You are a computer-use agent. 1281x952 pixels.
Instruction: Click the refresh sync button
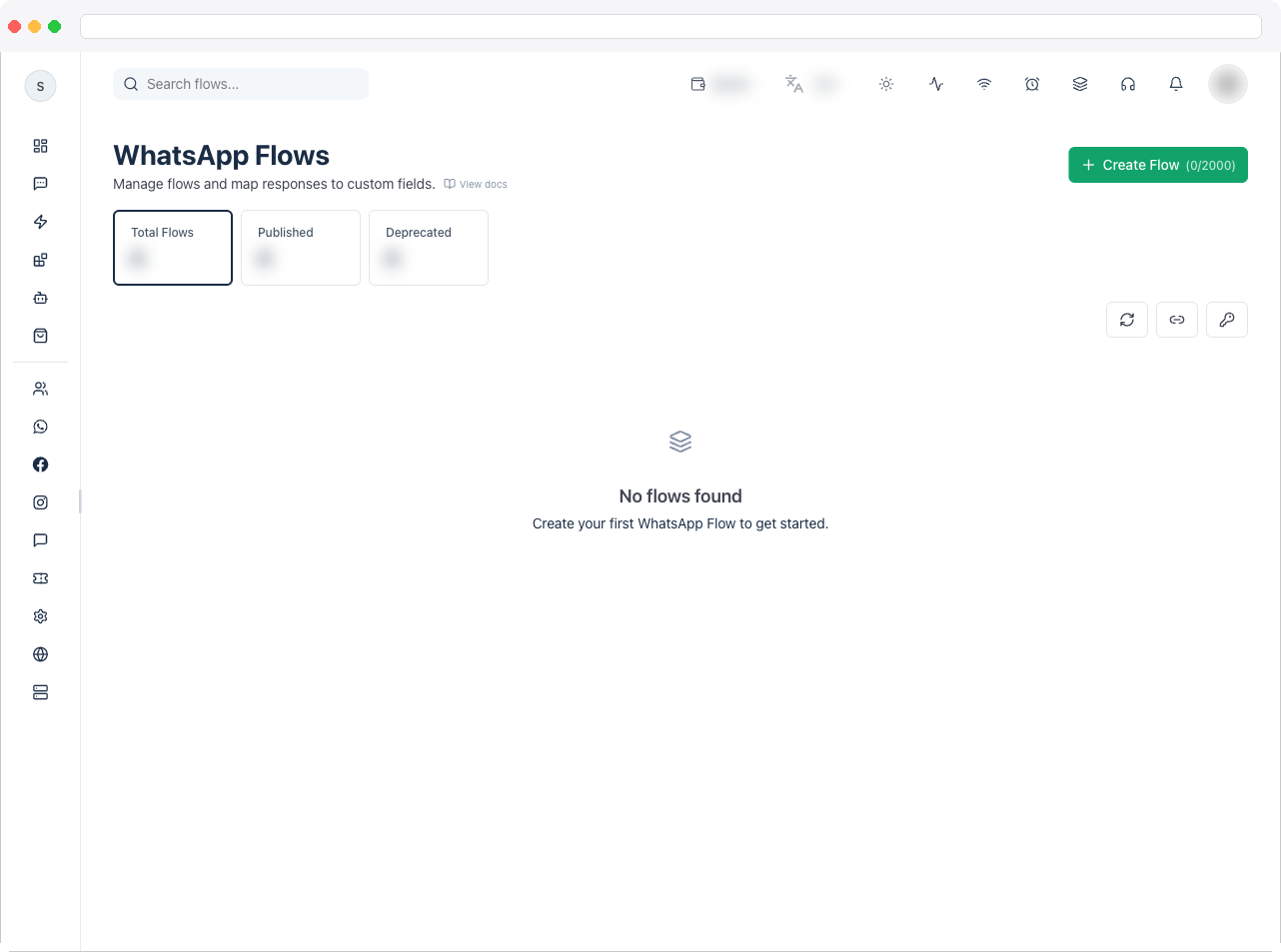pyautogui.click(x=1127, y=320)
